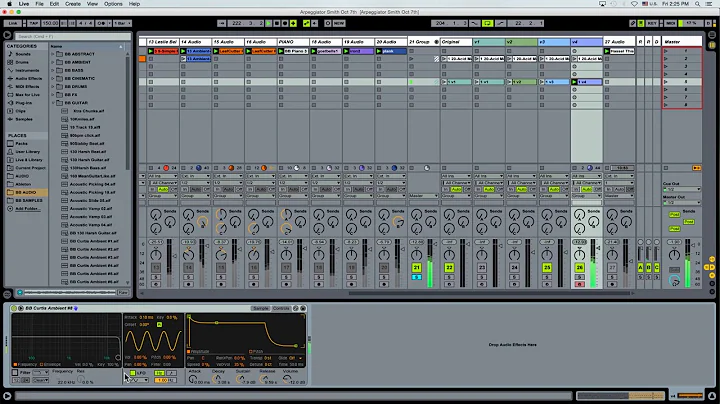Select Plug-ins category in browser
This screenshot has height=404, width=720.
pos(23,103)
